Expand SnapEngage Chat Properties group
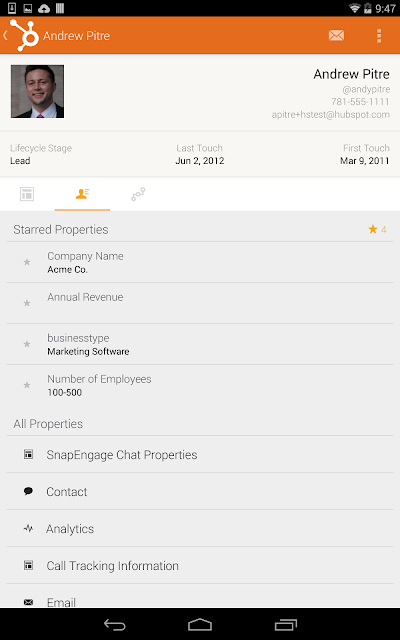The image size is (400, 640). 200,454
